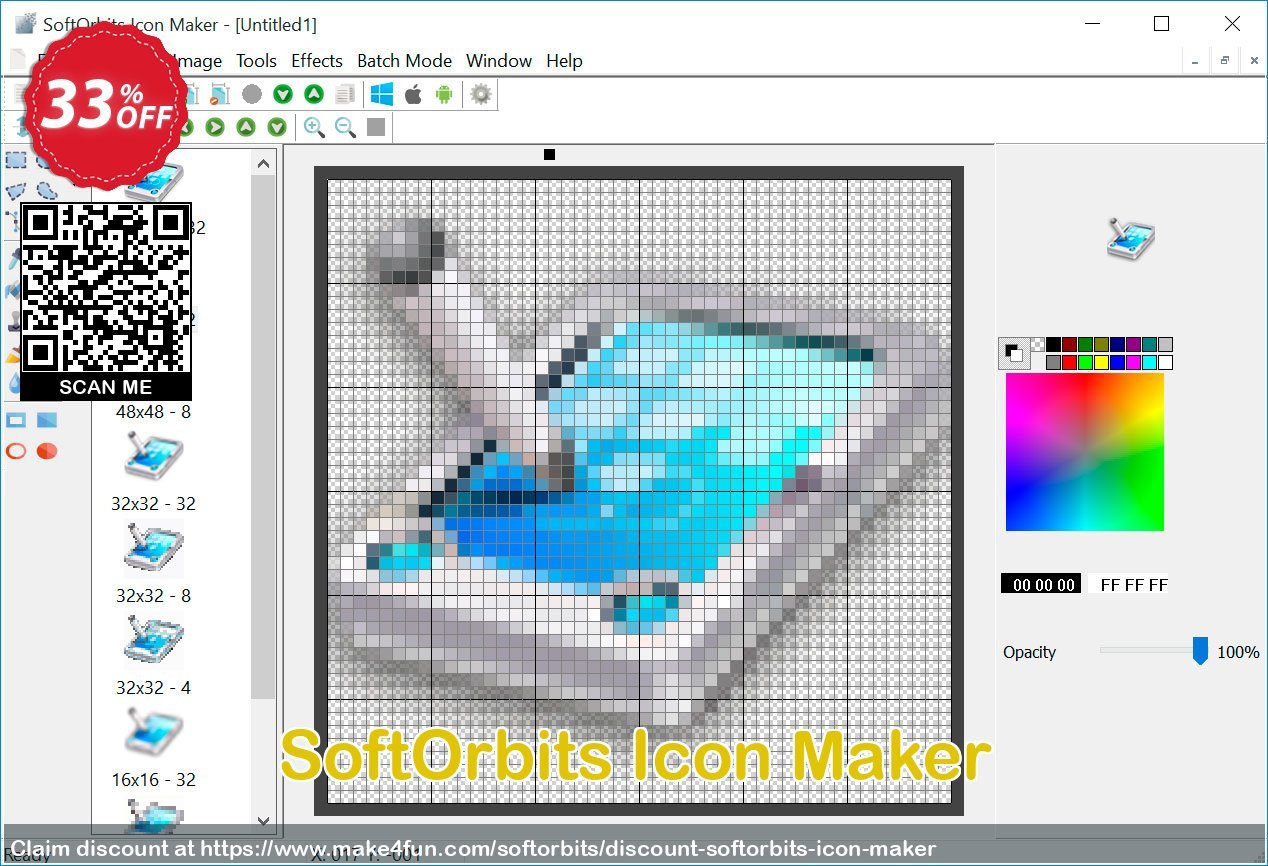1268x866 pixels.
Task: Pick the transparent color swatch
Action: pos(1037,344)
